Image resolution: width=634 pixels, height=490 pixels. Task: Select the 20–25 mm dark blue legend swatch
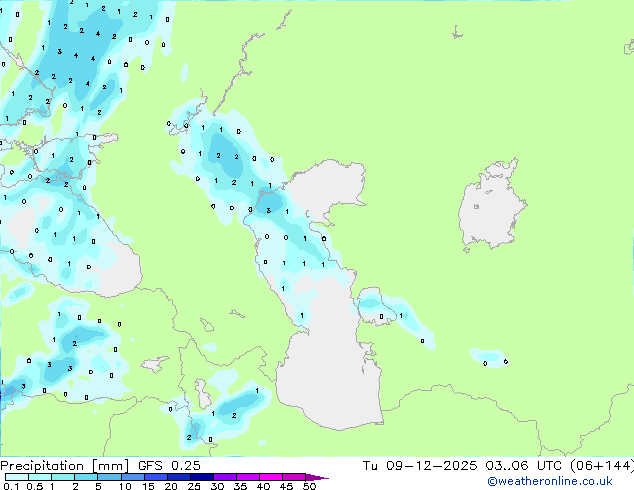[x=179, y=477]
